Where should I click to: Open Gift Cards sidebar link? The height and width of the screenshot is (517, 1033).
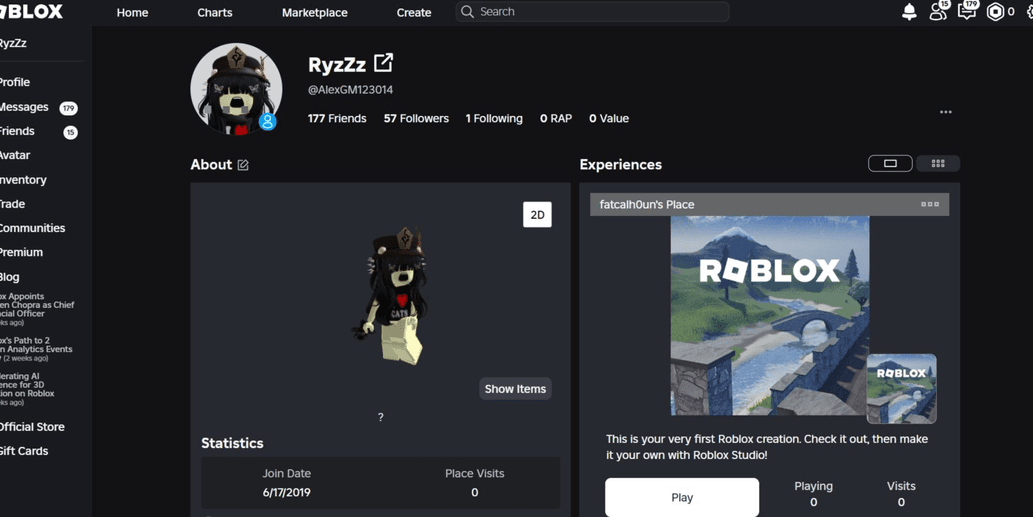tap(24, 451)
